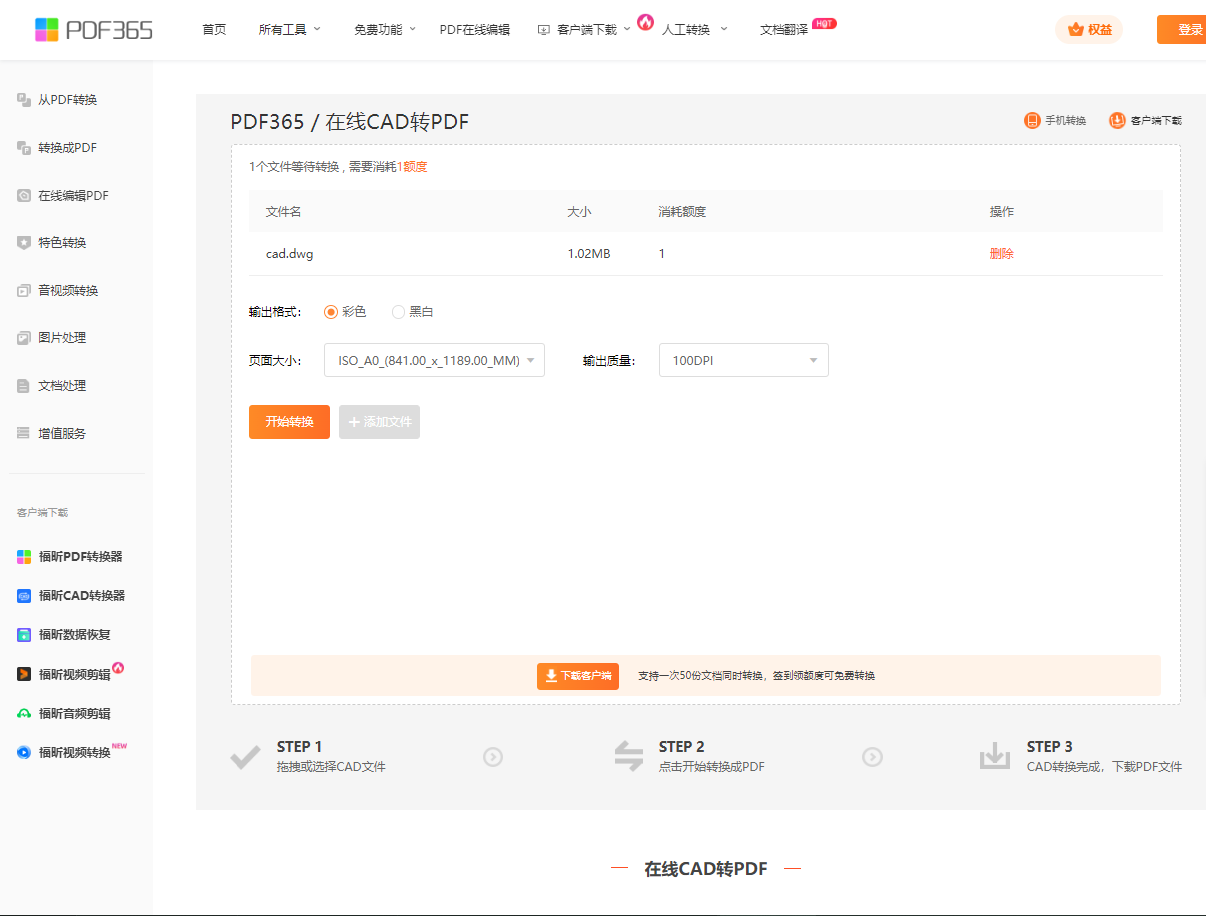The width and height of the screenshot is (1206, 916).
Task: Click the 特色转换 shield icon
Action: [x=24, y=243]
